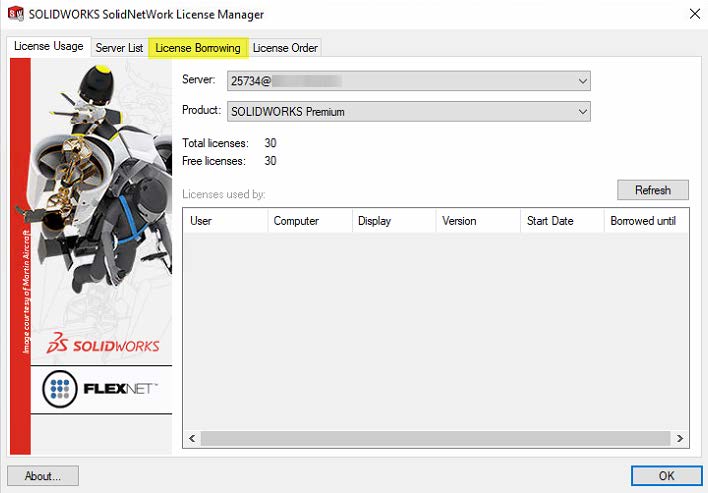
Task: Open the License Borrowing tab
Action: tap(198, 48)
